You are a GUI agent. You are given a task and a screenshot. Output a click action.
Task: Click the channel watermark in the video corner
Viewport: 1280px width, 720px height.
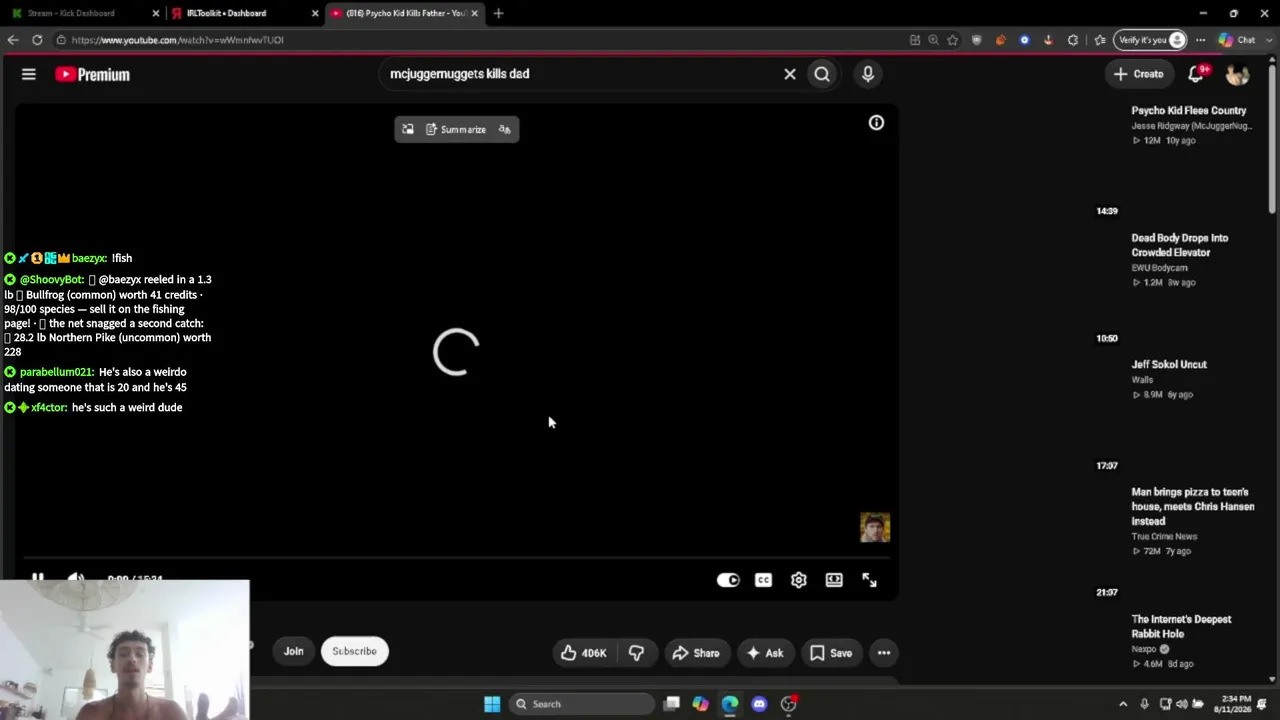(x=875, y=527)
